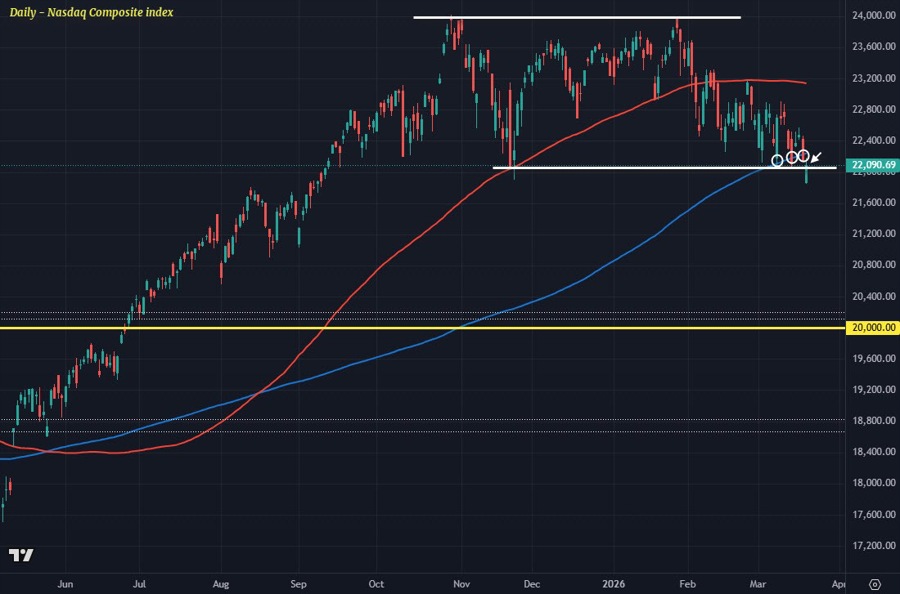Click the Nov label on time axis

pyautogui.click(x=461, y=582)
